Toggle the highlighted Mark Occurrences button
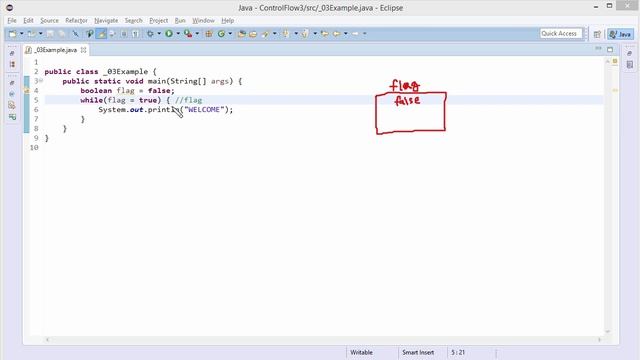Viewport: 640px width, 360px height. (x=101, y=34)
